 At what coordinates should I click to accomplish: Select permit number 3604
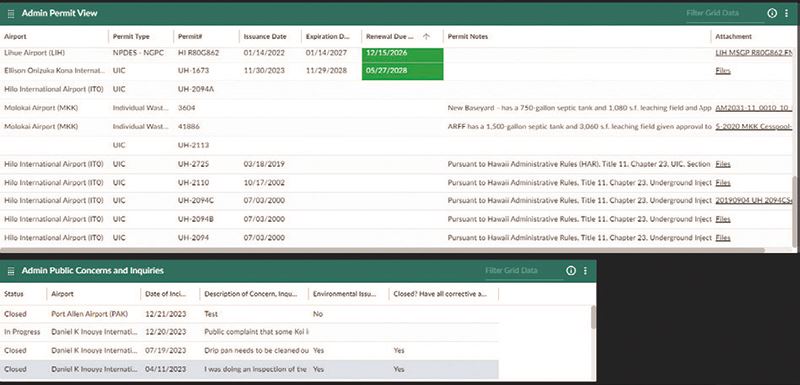click(186, 108)
